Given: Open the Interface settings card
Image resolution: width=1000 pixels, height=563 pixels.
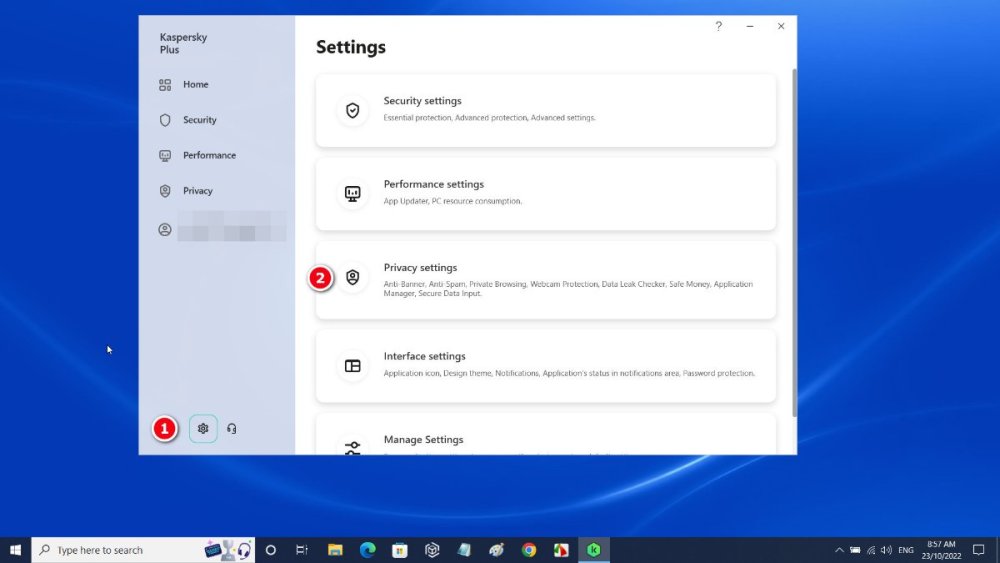Looking at the screenshot, I should 546,366.
